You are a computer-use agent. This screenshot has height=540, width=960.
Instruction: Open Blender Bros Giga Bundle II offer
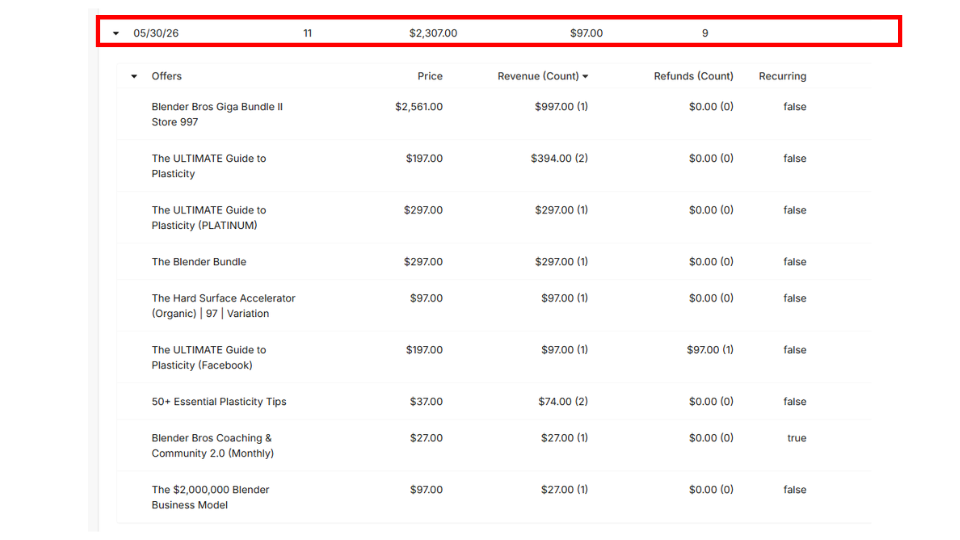[x=217, y=114]
